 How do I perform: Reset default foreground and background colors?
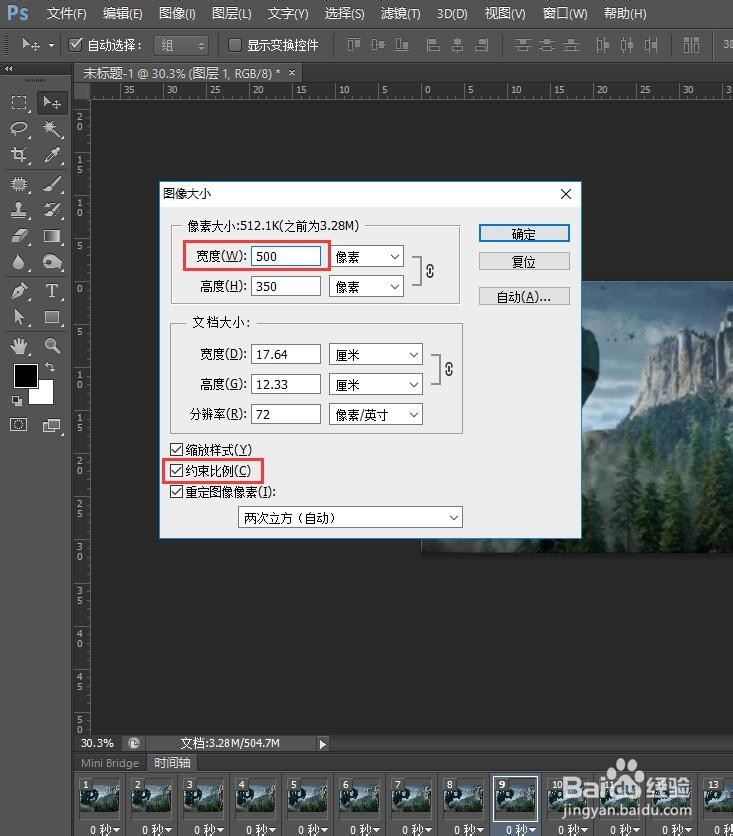(x=17, y=400)
